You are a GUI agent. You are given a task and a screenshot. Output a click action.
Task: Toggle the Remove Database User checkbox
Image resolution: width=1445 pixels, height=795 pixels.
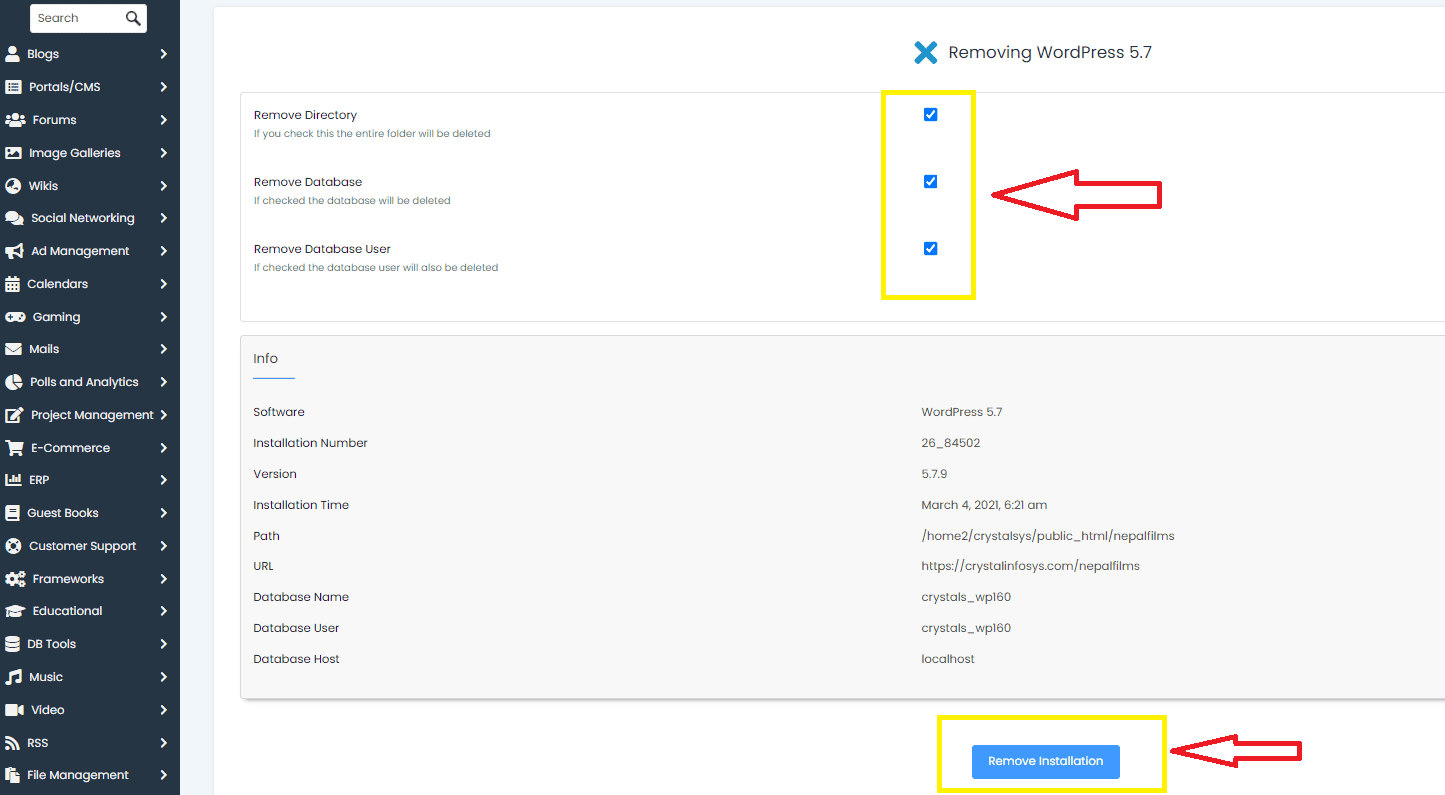[x=930, y=249]
